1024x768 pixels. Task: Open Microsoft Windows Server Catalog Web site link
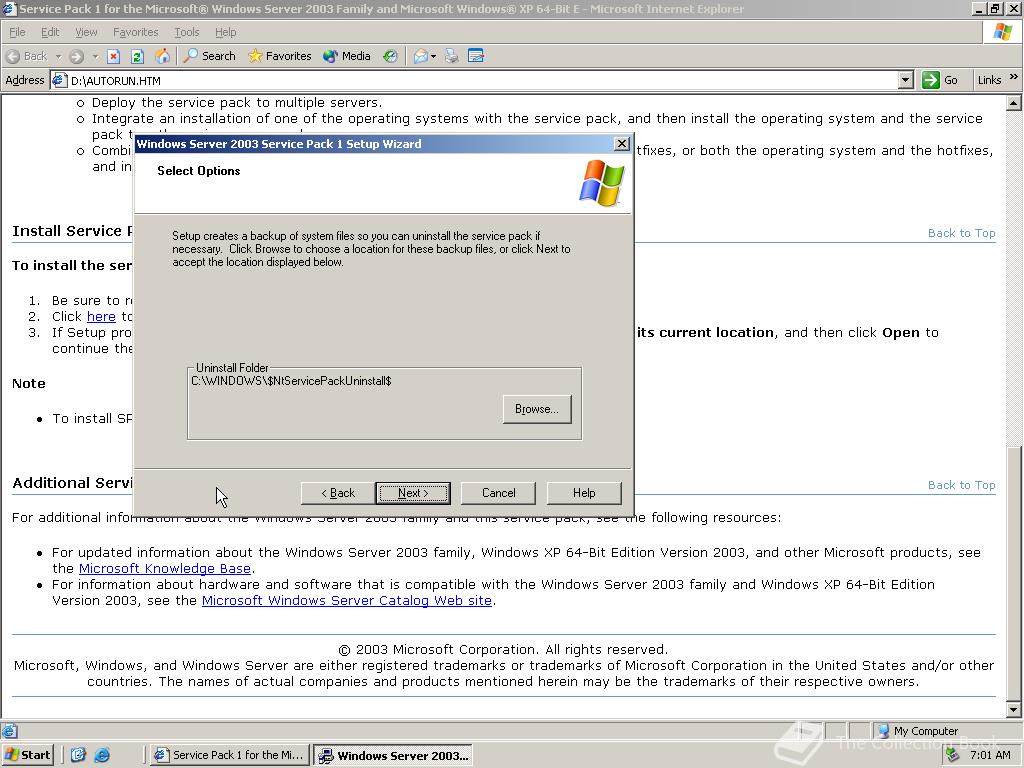coord(347,601)
